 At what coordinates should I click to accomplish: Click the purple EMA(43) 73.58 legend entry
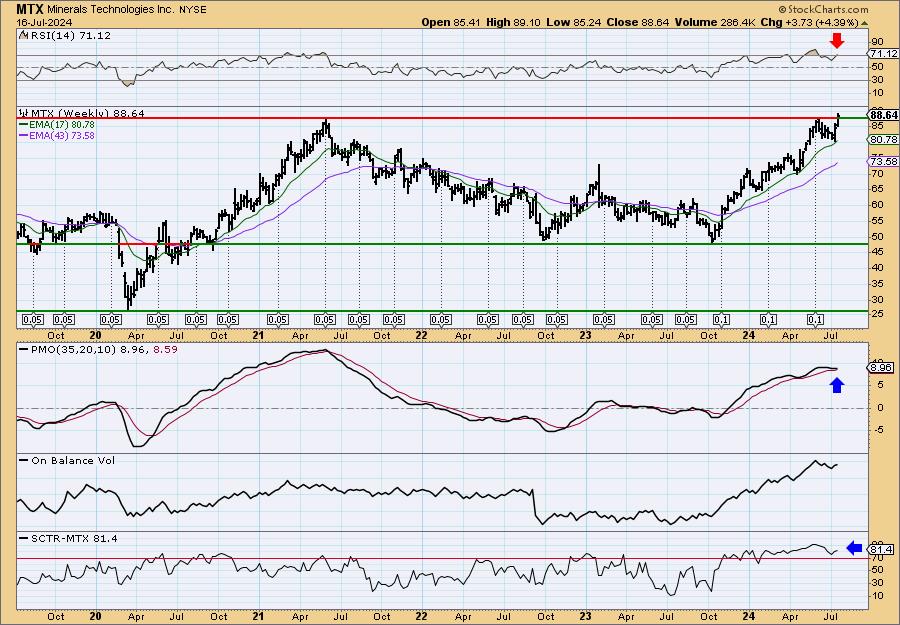click(57, 135)
